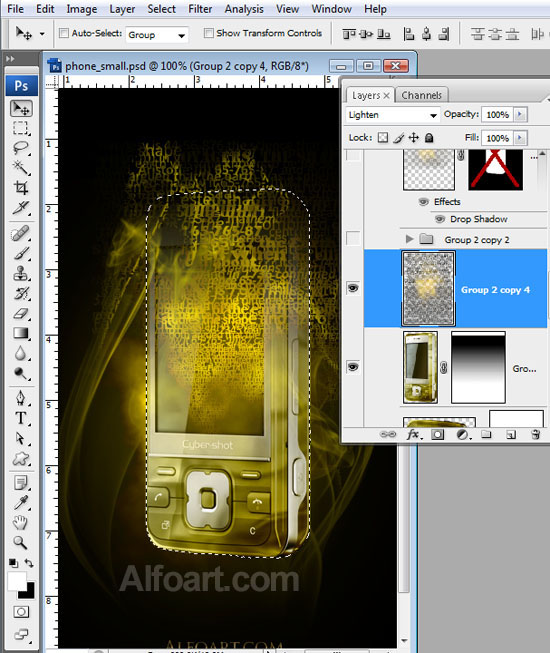Swap foreground and background colors
The width and height of the screenshot is (550, 653).
coord(29,563)
